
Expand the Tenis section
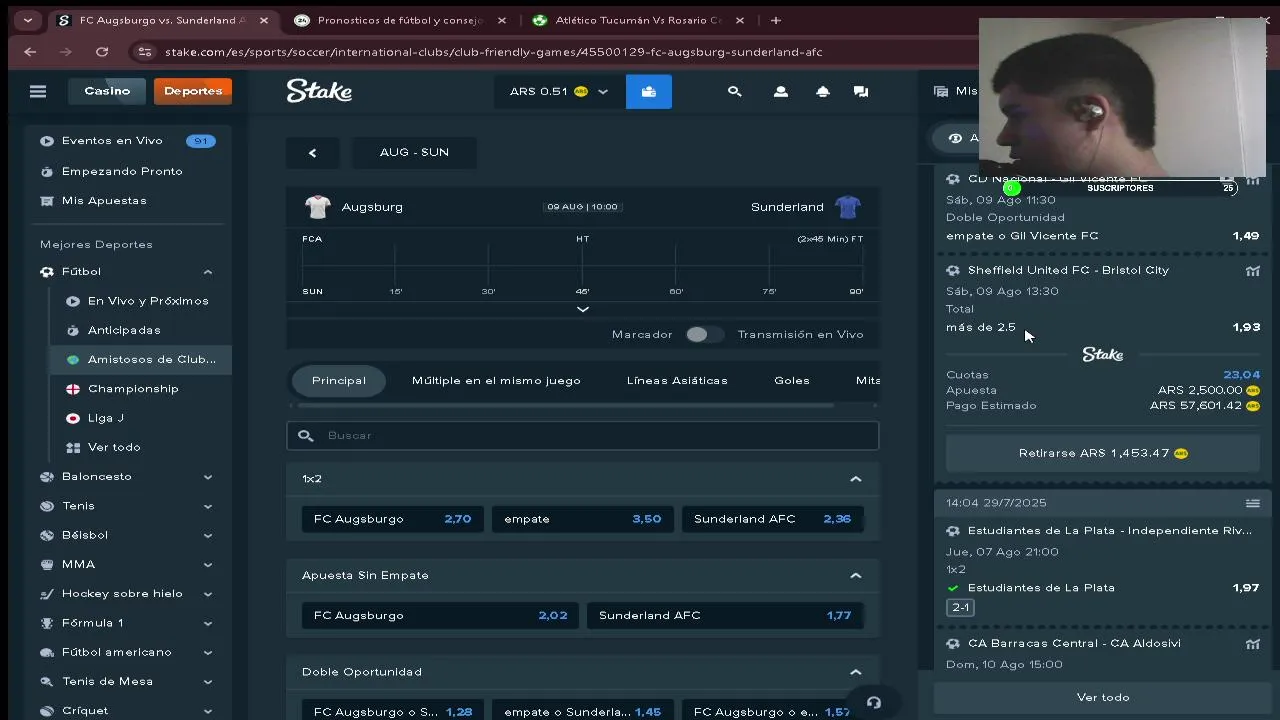pos(208,506)
